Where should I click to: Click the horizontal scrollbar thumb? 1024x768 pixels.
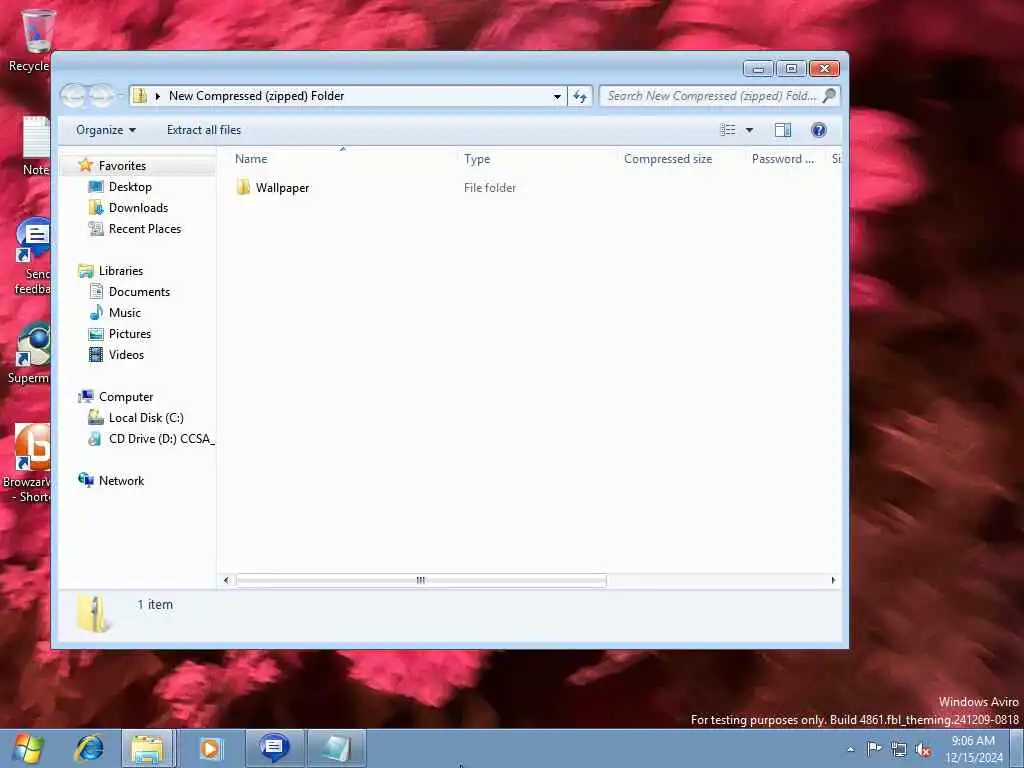click(x=421, y=580)
